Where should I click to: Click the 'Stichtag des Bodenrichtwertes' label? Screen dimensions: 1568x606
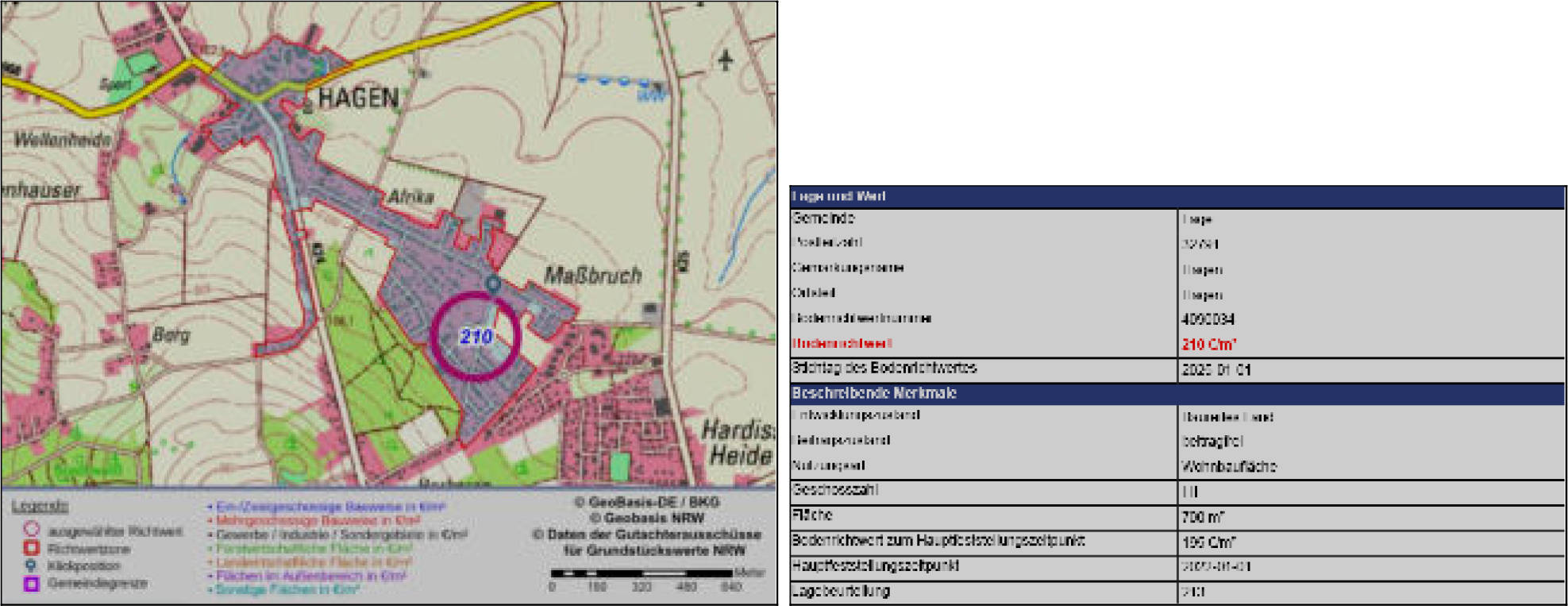pos(884,368)
